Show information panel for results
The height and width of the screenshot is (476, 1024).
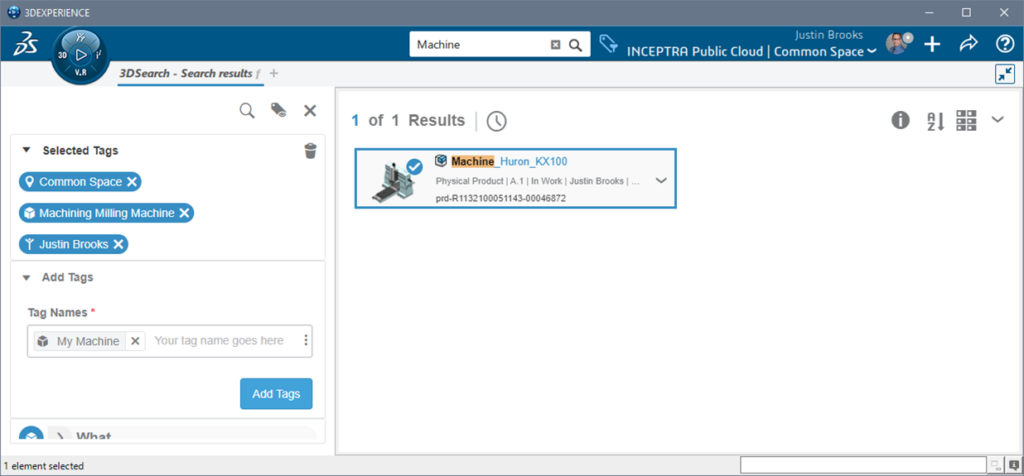point(901,120)
